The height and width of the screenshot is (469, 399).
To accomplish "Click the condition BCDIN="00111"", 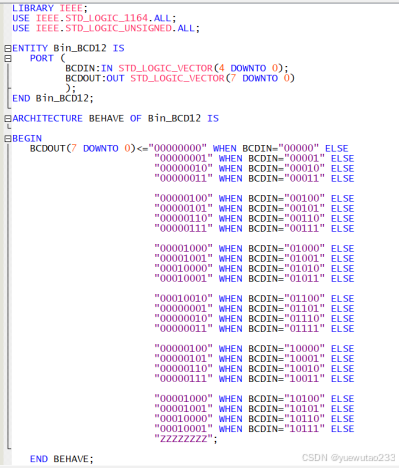I will [287, 228].
